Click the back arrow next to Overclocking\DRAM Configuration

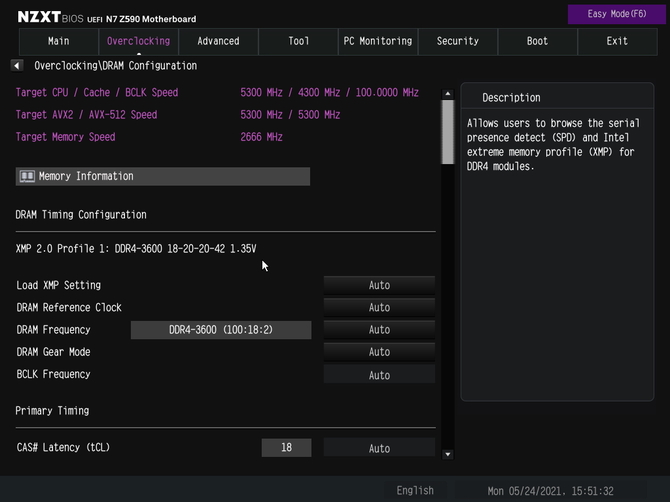[17, 66]
